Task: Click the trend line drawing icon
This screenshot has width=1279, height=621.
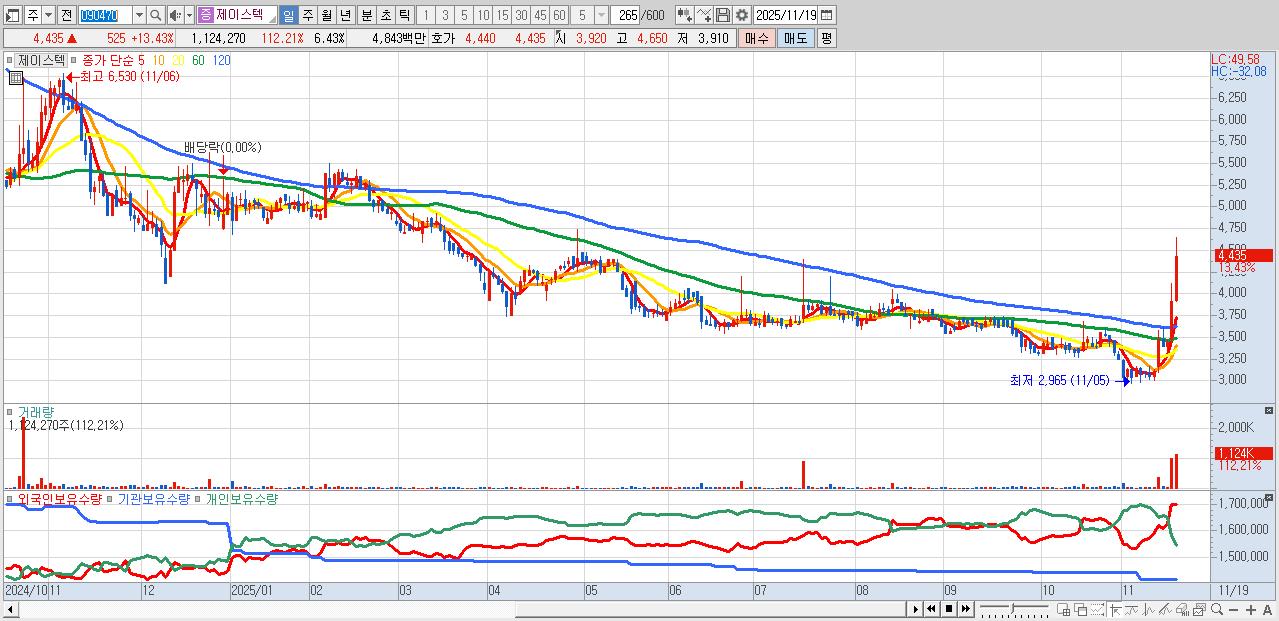Action: [x=1167, y=609]
